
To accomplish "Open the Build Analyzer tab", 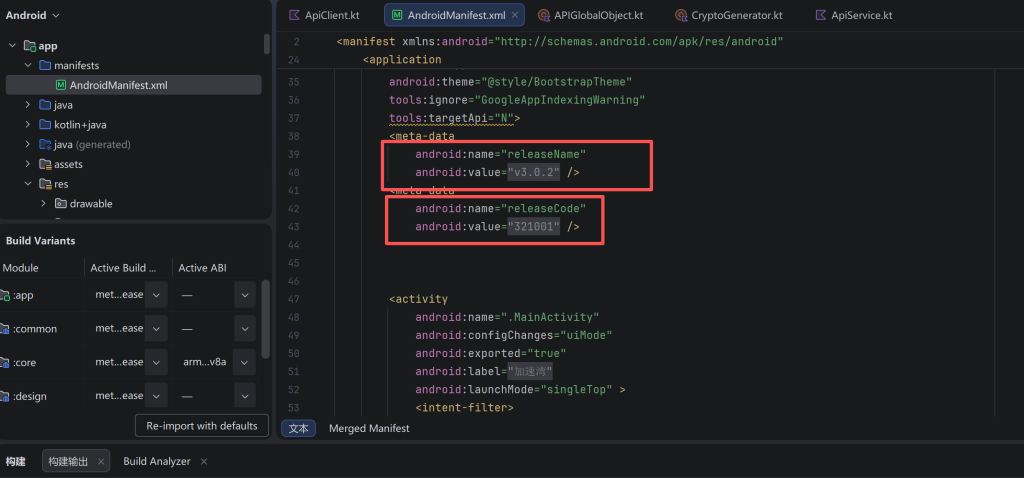I will coord(157,461).
